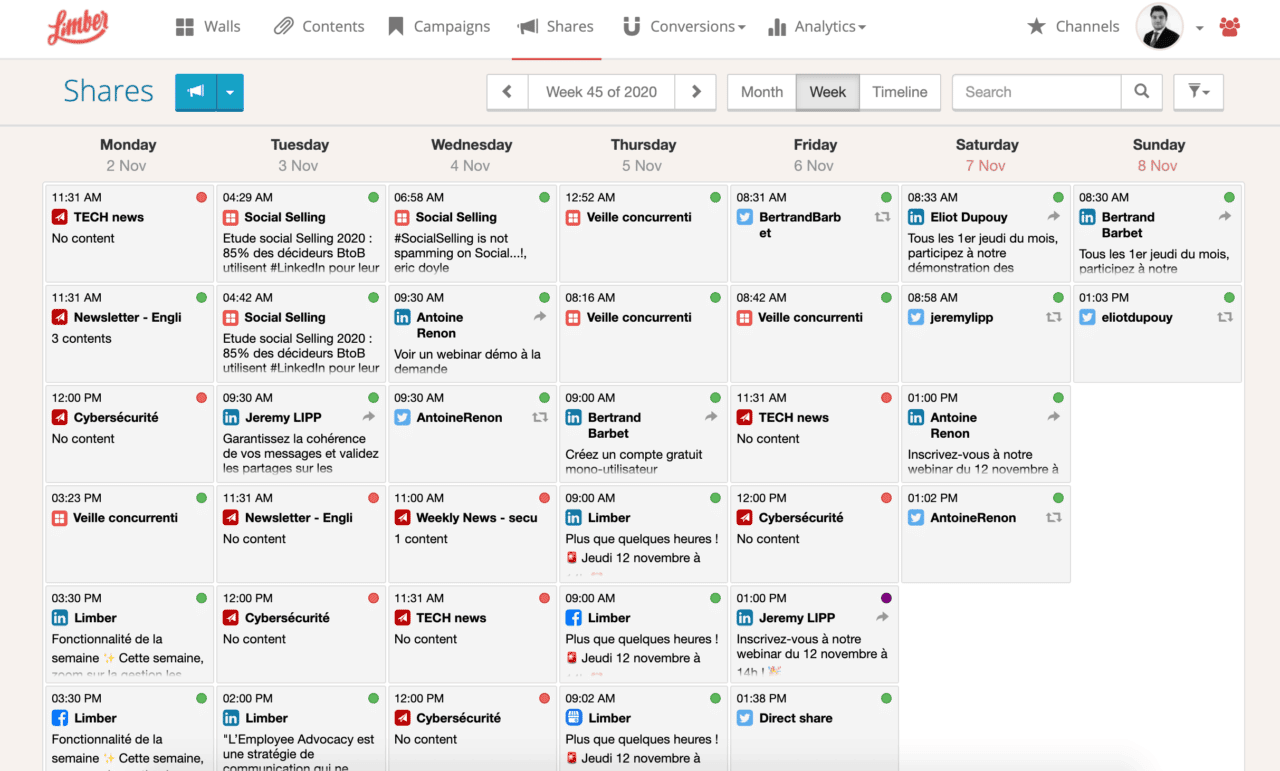Open the Walls menu item
The height and width of the screenshot is (771, 1280).
pyautogui.click(x=208, y=27)
